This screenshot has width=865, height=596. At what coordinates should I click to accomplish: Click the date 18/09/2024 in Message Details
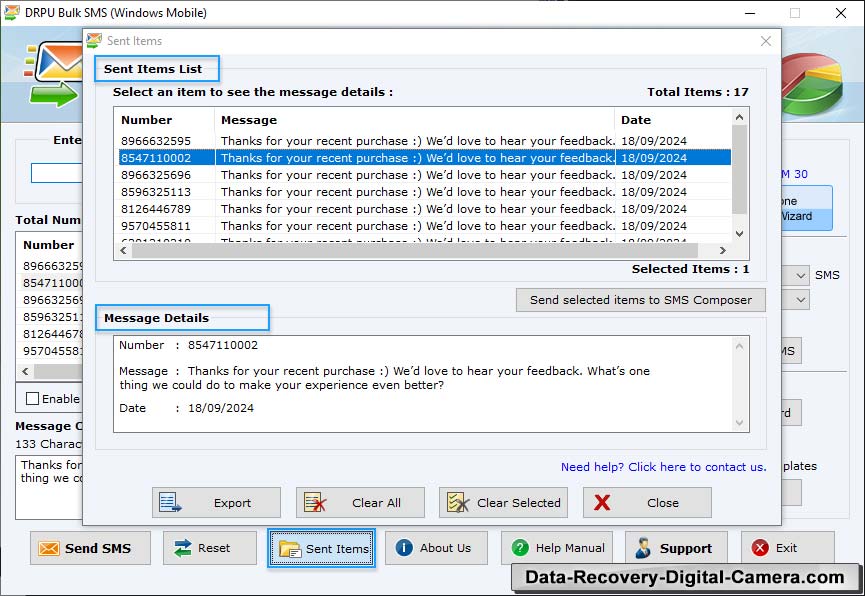click(221, 408)
